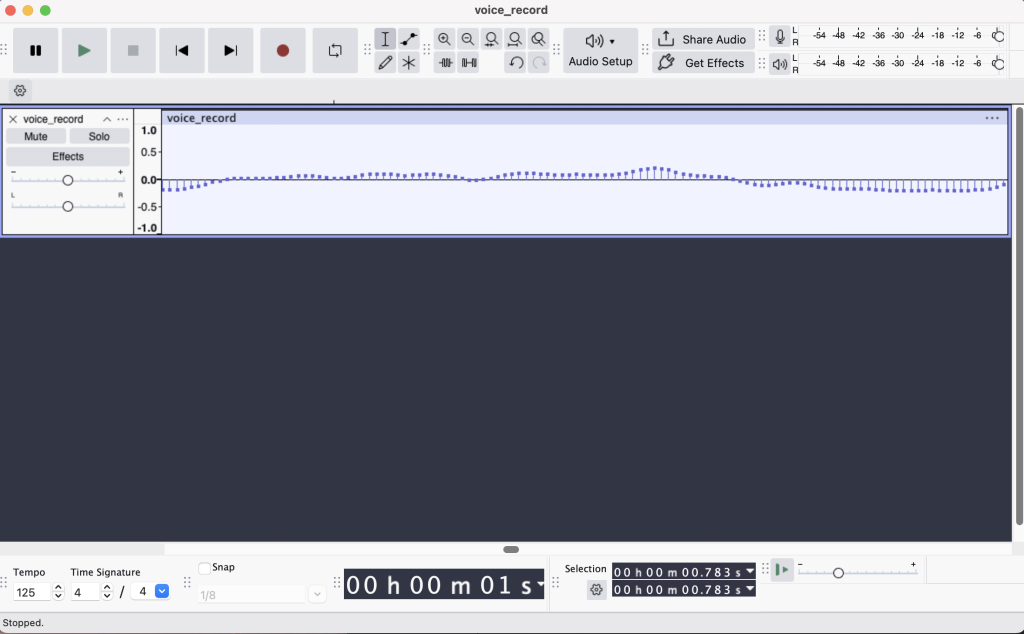Select the Envelope tool

click(x=409, y=39)
